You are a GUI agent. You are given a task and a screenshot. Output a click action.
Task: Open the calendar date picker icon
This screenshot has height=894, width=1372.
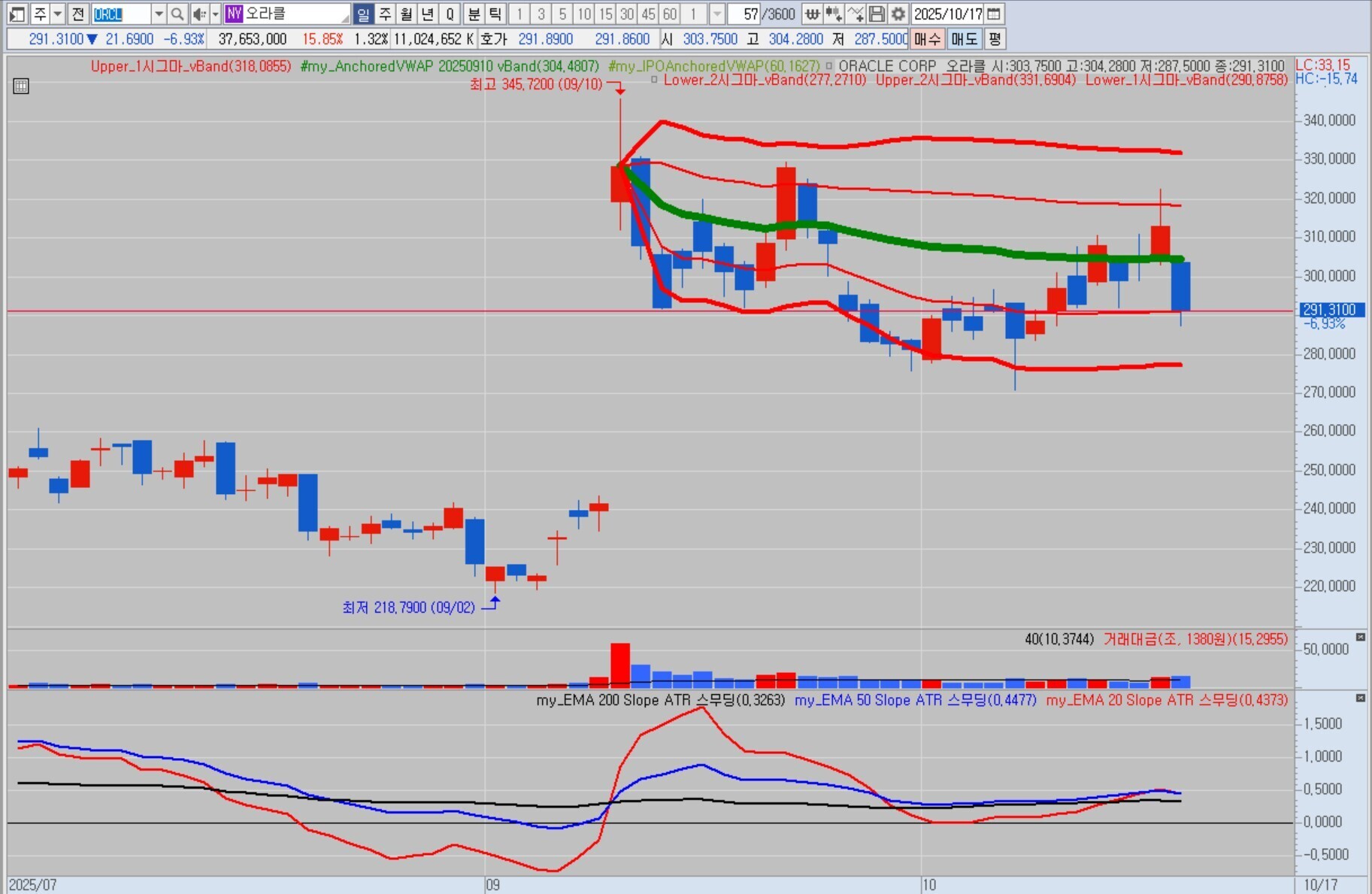point(994,14)
